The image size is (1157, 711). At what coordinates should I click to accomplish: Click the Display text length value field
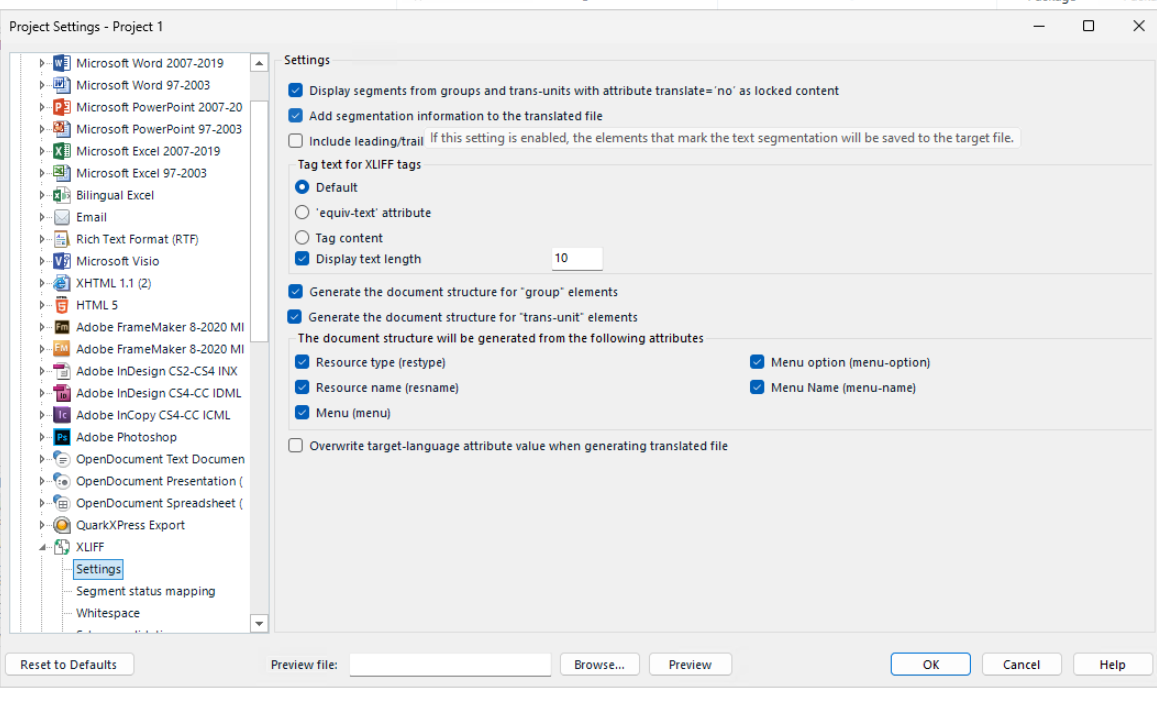pos(577,259)
